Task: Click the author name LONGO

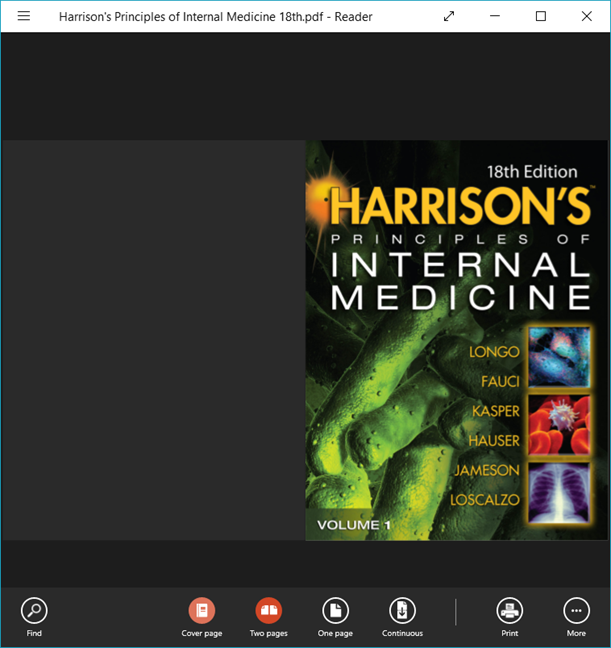Action: 494,352
